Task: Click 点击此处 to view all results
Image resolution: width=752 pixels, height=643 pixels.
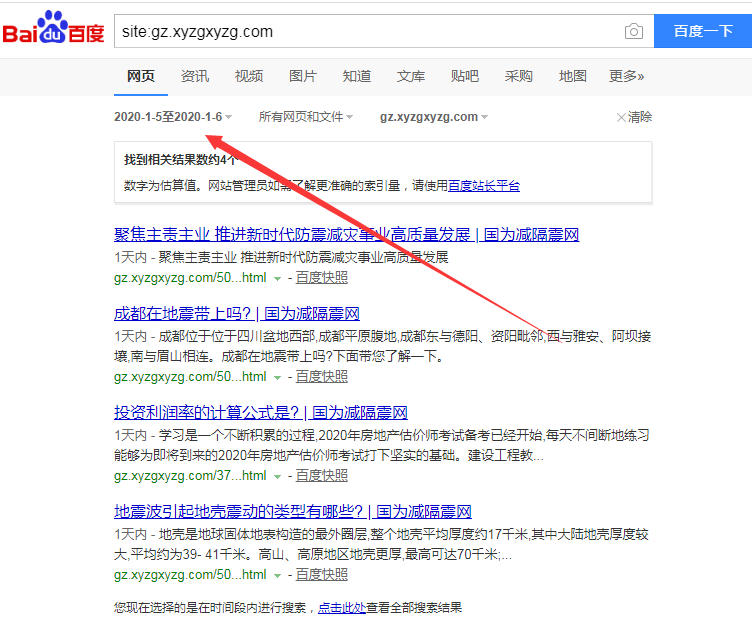Action: [x=341, y=608]
